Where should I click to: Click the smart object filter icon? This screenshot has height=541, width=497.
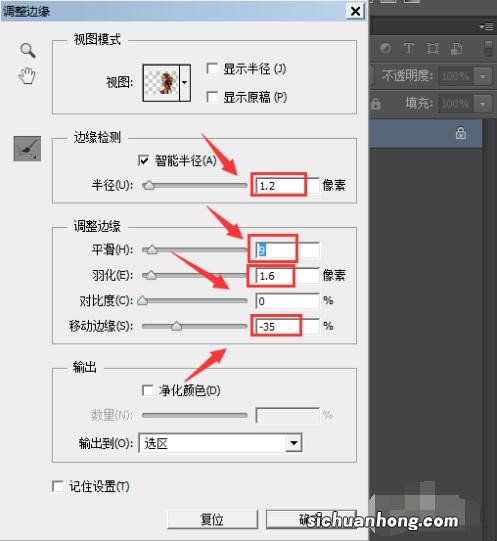click(x=456, y=49)
